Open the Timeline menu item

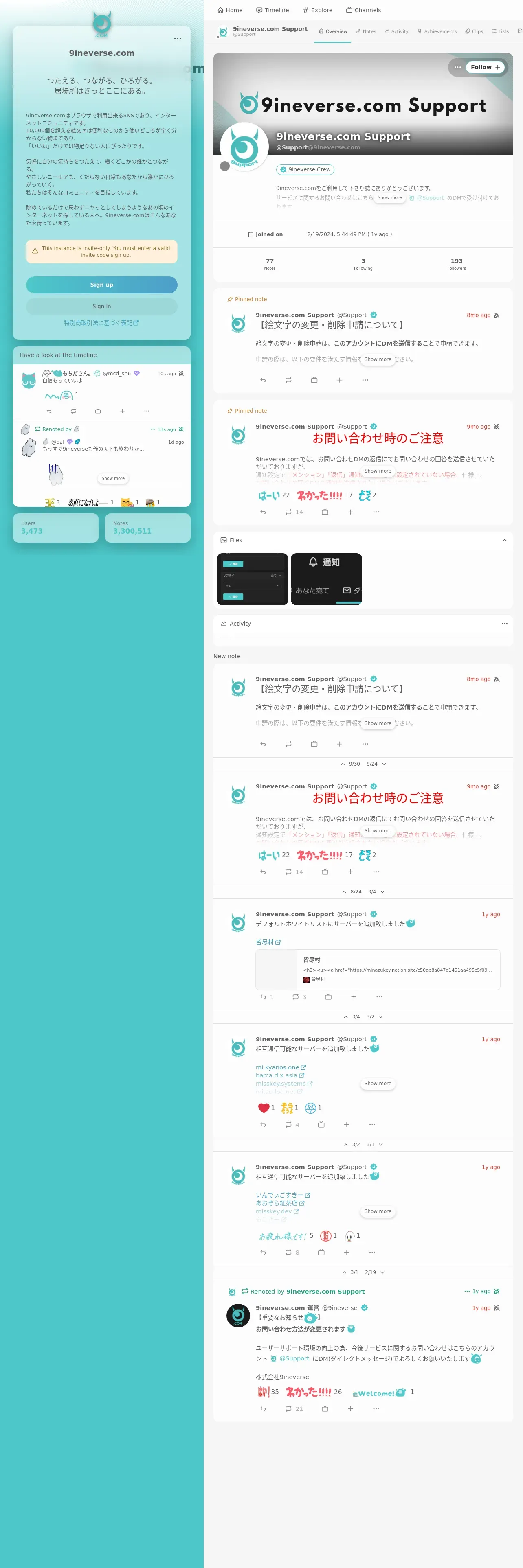(272, 10)
